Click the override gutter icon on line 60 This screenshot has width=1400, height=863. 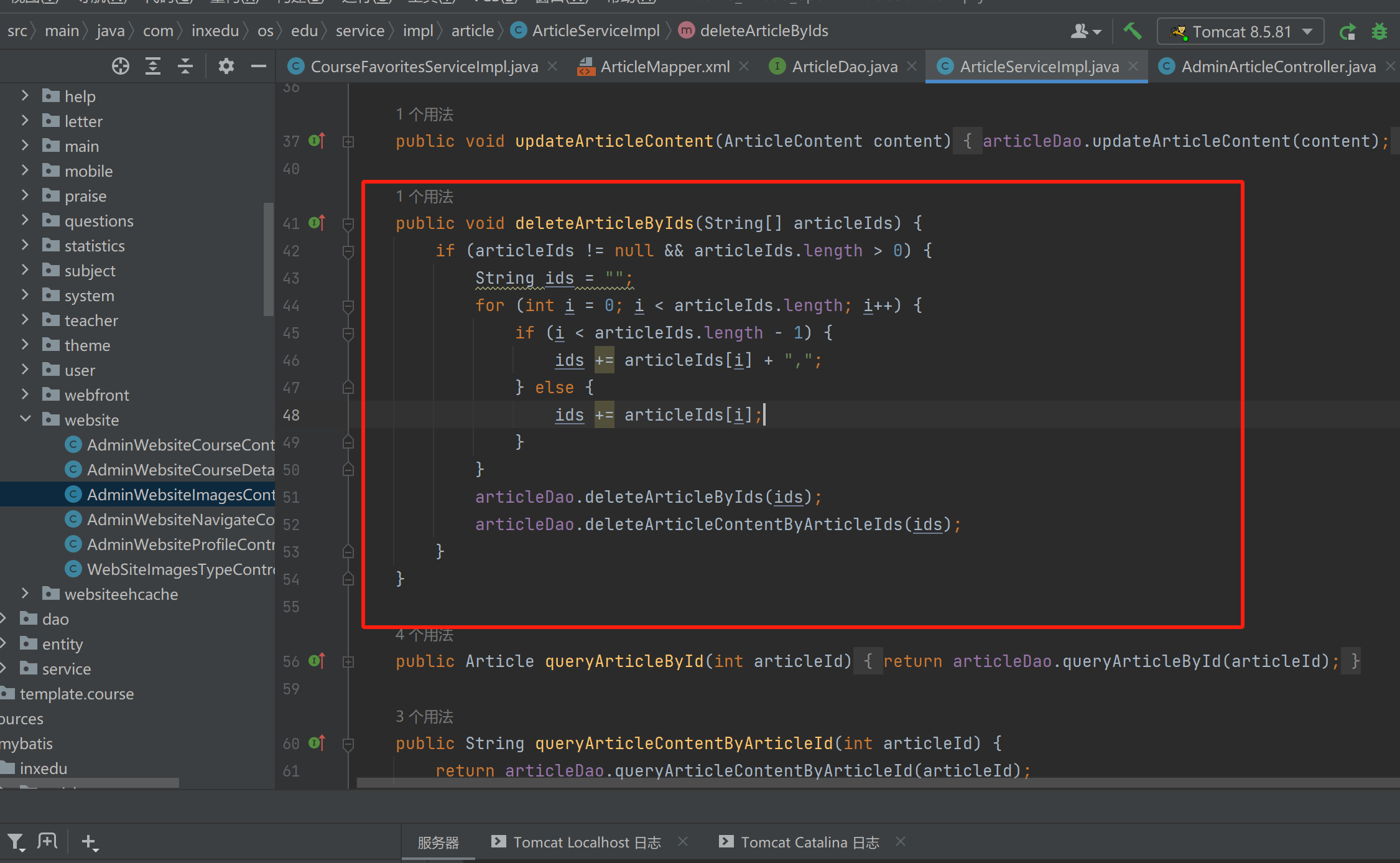click(x=317, y=743)
